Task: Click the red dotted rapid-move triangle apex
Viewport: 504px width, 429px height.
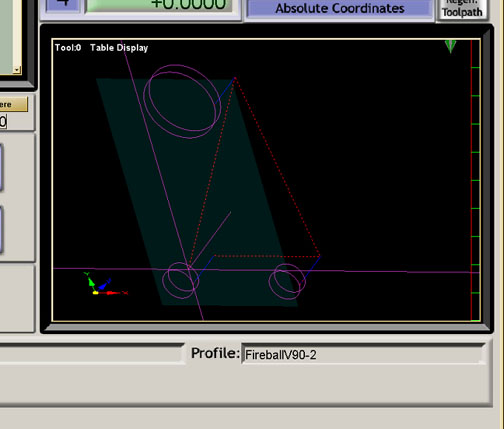Action: [x=235, y=79]
